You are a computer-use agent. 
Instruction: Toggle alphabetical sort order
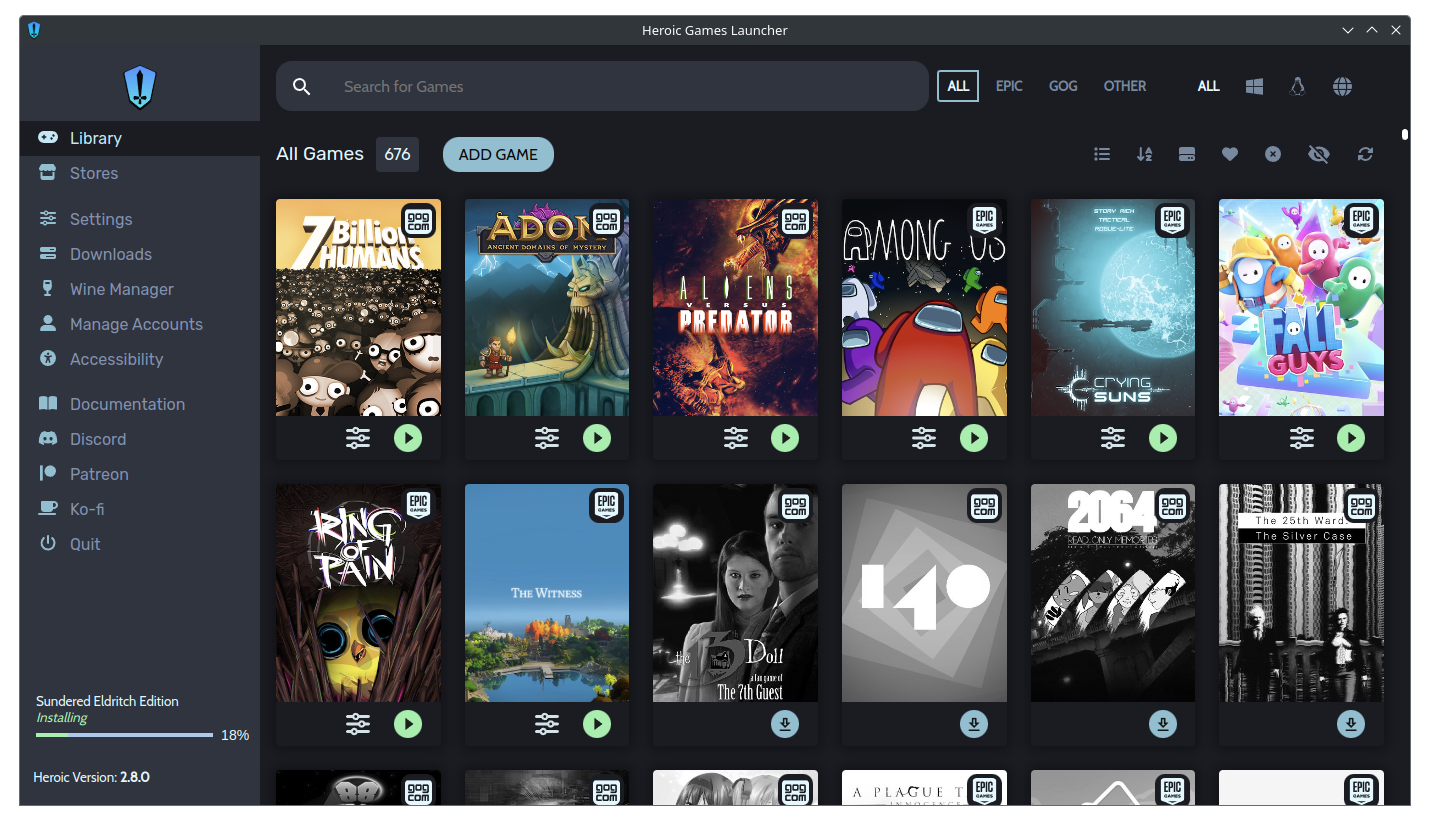pos(1145,154)
